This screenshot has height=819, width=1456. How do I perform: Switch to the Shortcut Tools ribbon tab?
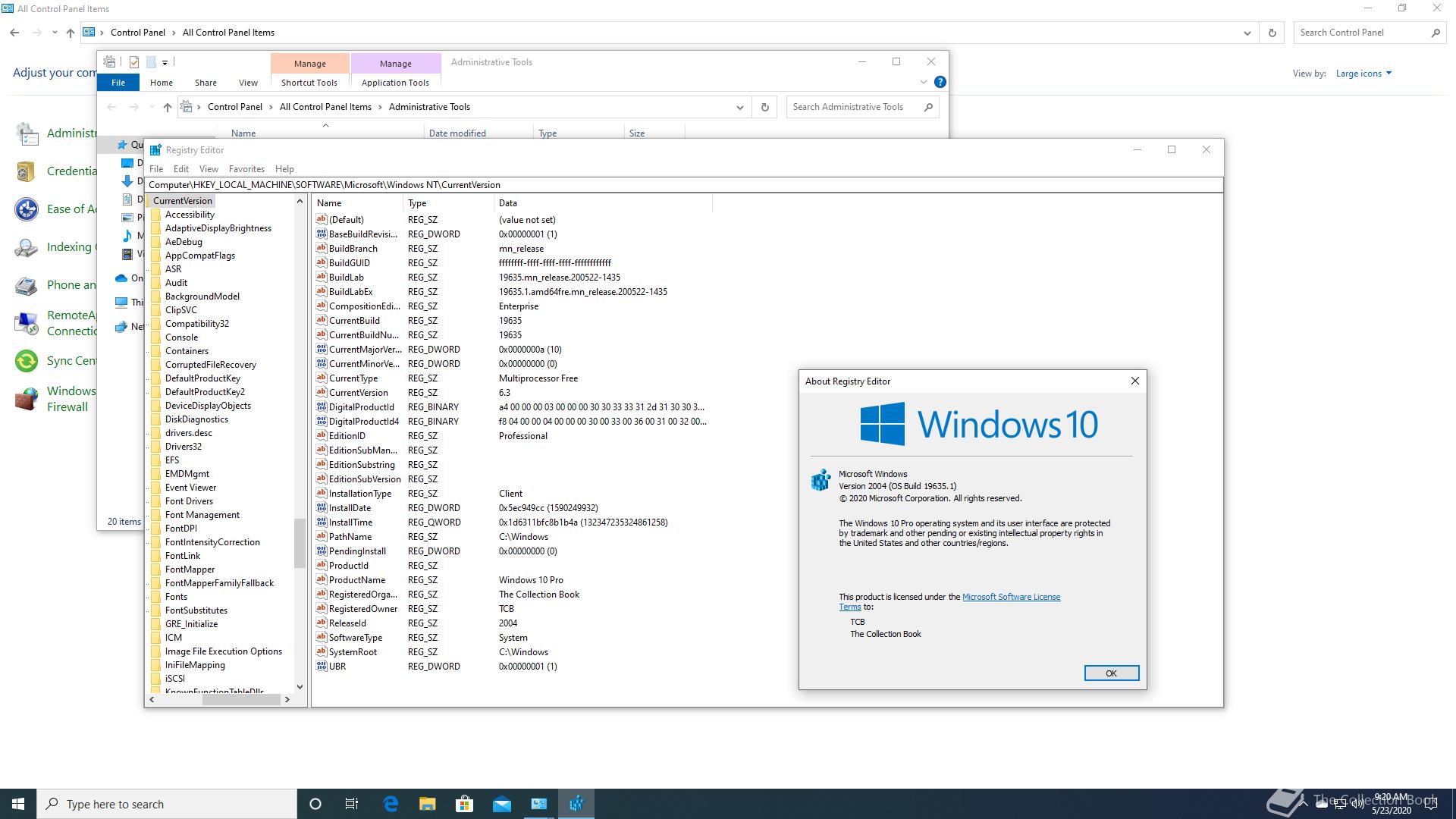(x=309, y=83)
